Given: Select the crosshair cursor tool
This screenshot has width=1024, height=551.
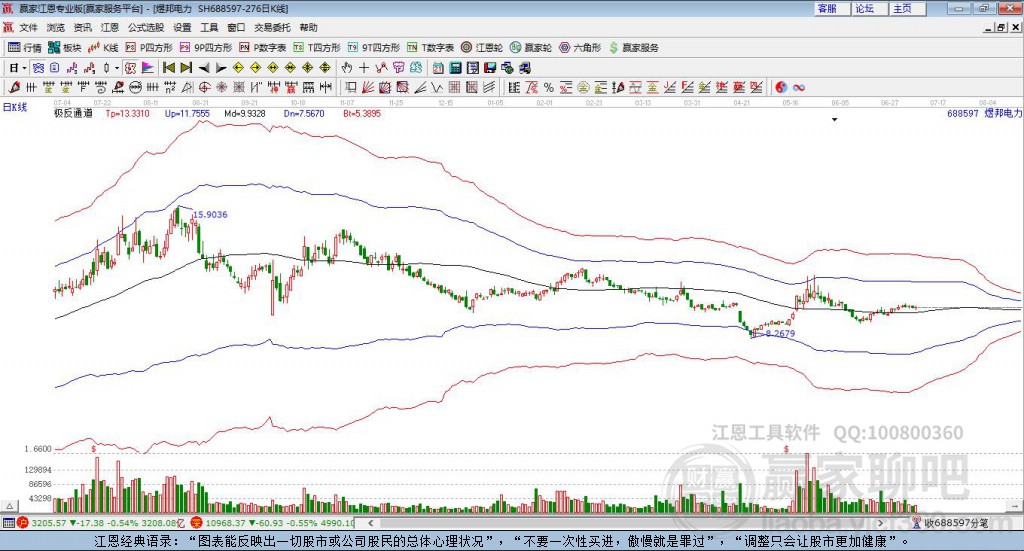Looking at the screenshot, I should [x=364, y=68].
